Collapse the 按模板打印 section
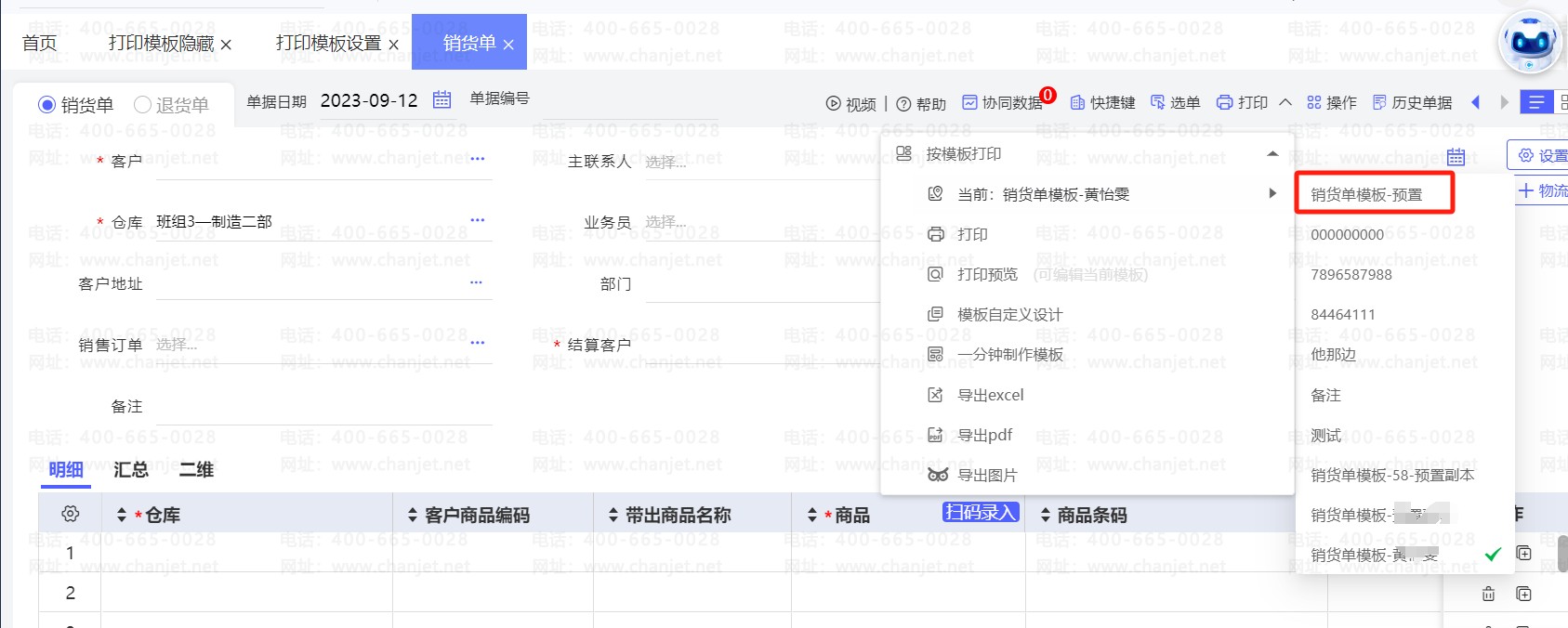 [x=1273, y=153]
